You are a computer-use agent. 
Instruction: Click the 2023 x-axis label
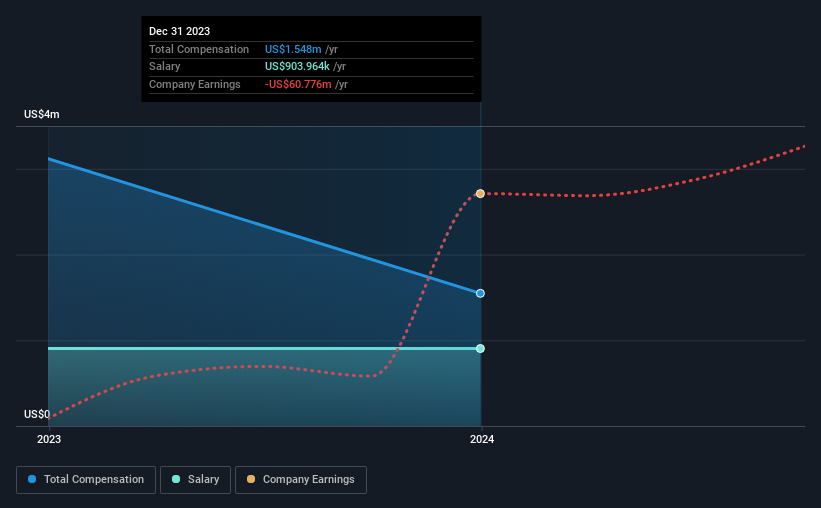49,439
